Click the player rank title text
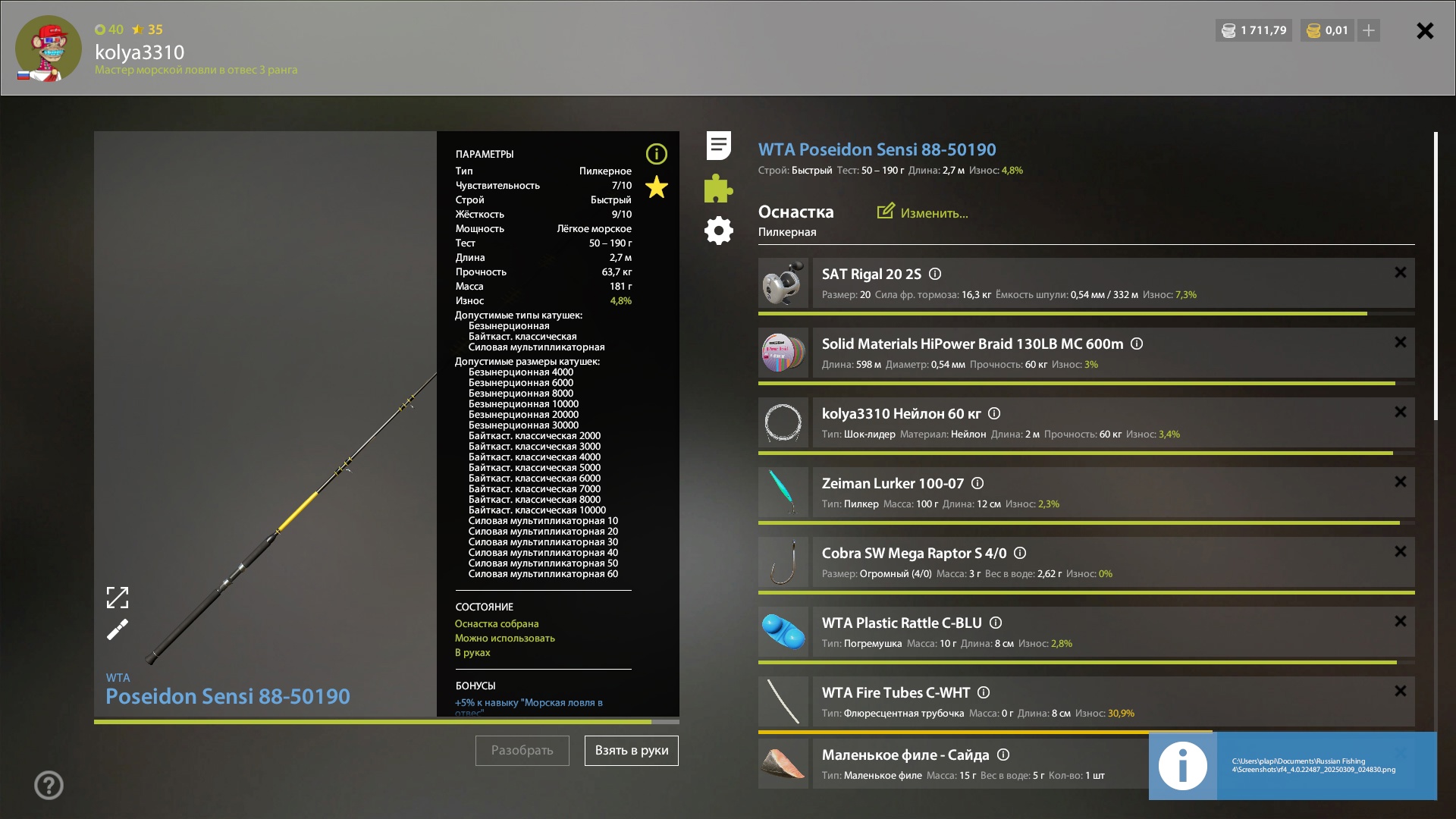The height and width of the screenshot is (819, 1456). pyautogui.click(x=196, y=70)
